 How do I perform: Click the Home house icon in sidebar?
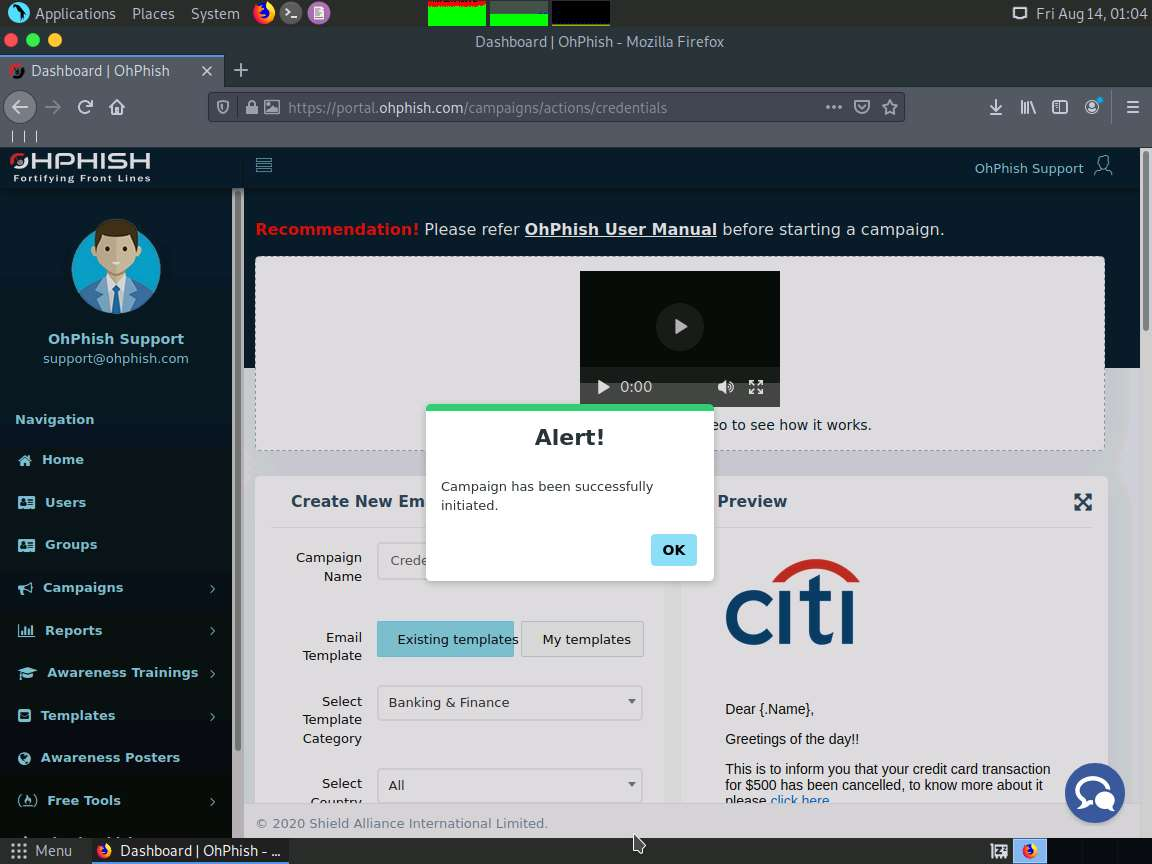(x=25, y=460)
